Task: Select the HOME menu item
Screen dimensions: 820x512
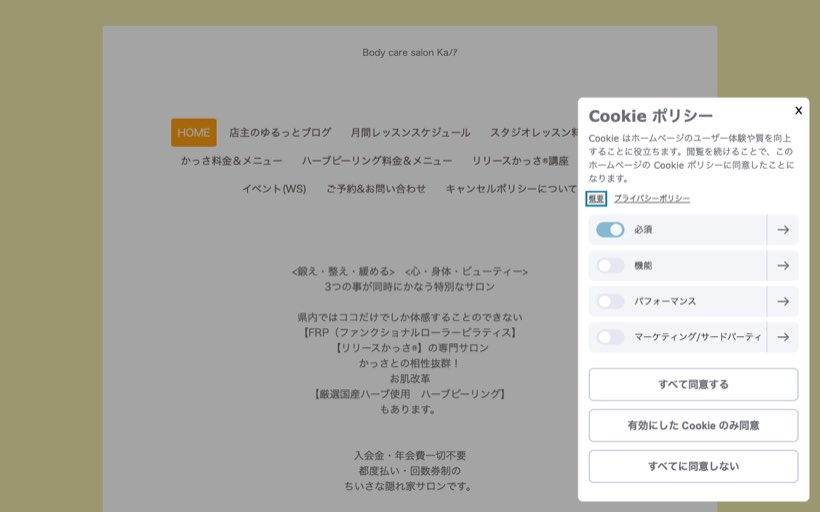Action: click(193, 132)
